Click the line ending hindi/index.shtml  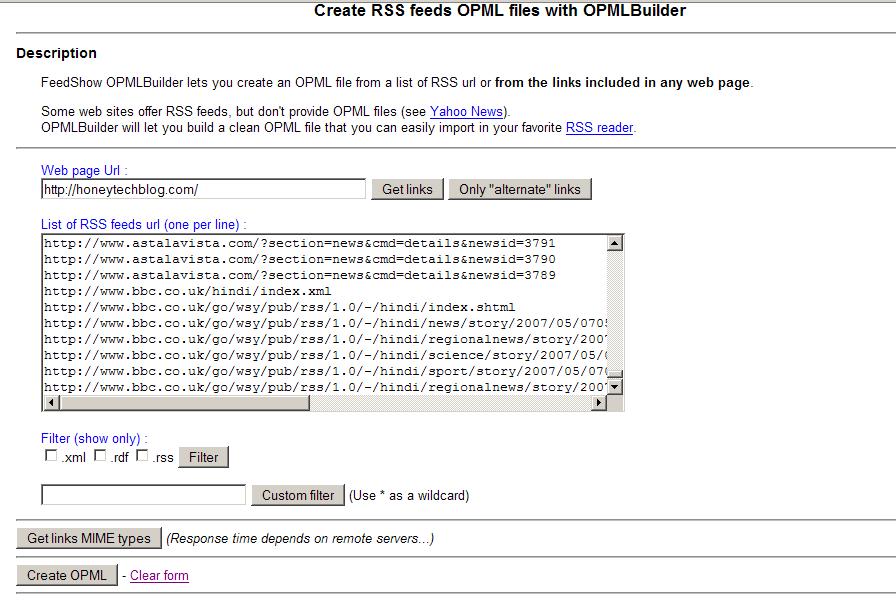(x=279, y=307)
